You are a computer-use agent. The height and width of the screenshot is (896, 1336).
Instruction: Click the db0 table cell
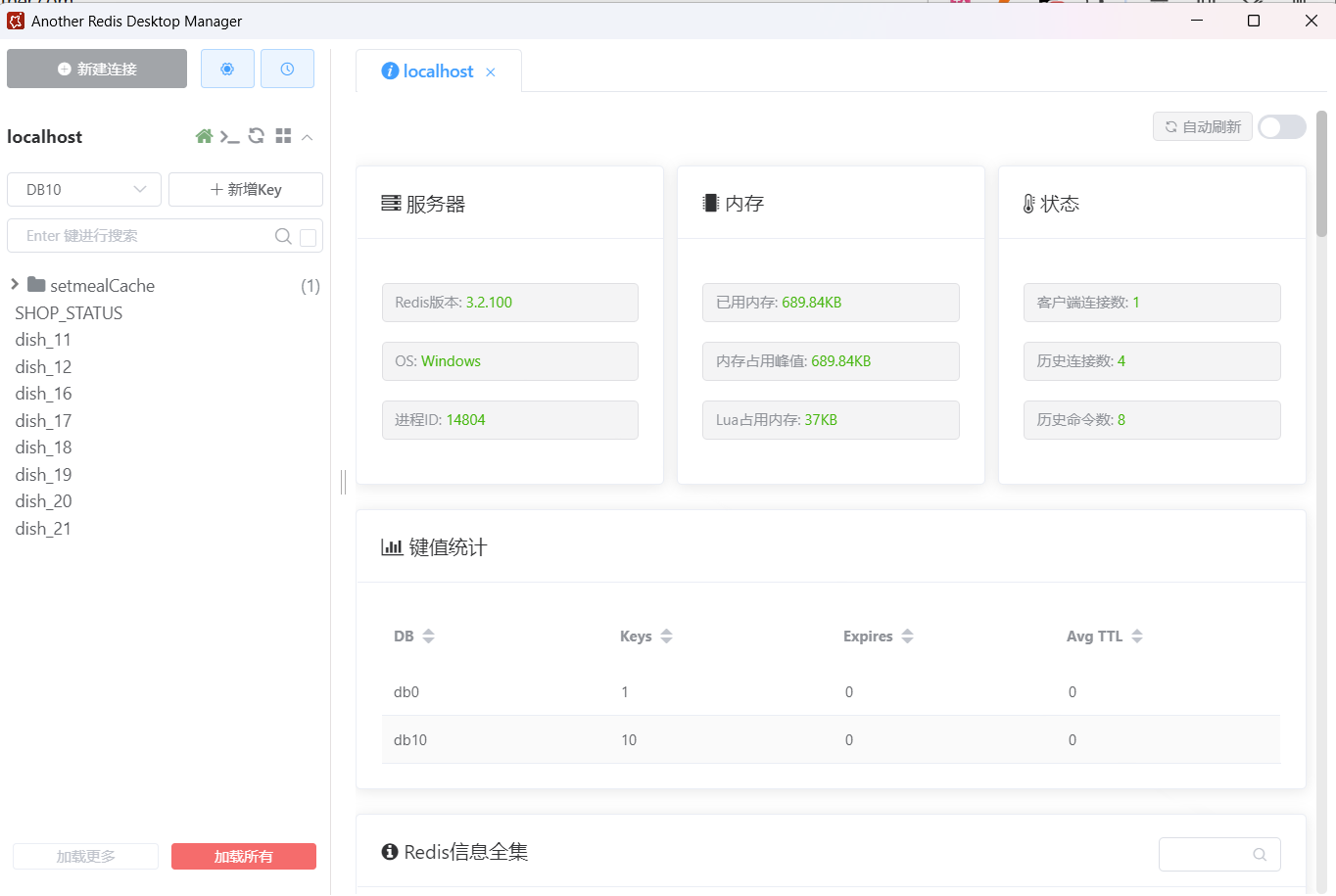pyautogui.click(x=406, y=692)
